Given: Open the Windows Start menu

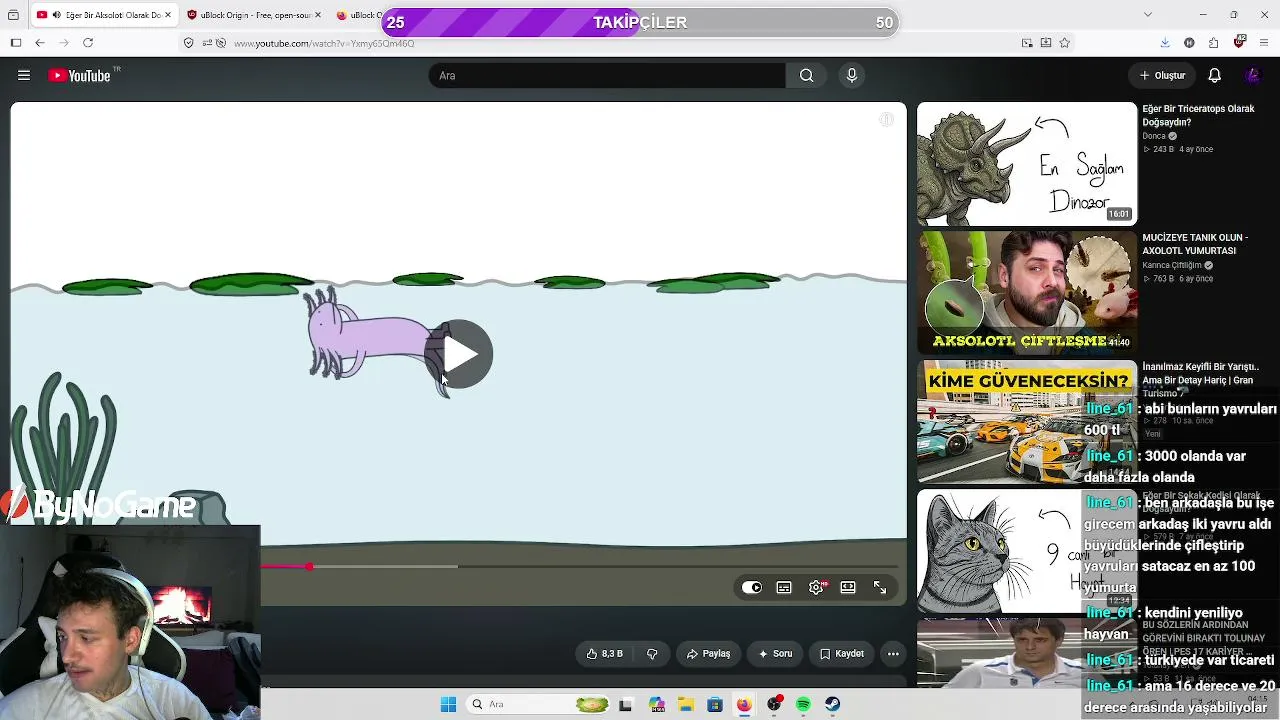Looking at the screenshot, I should pos(448,704).
